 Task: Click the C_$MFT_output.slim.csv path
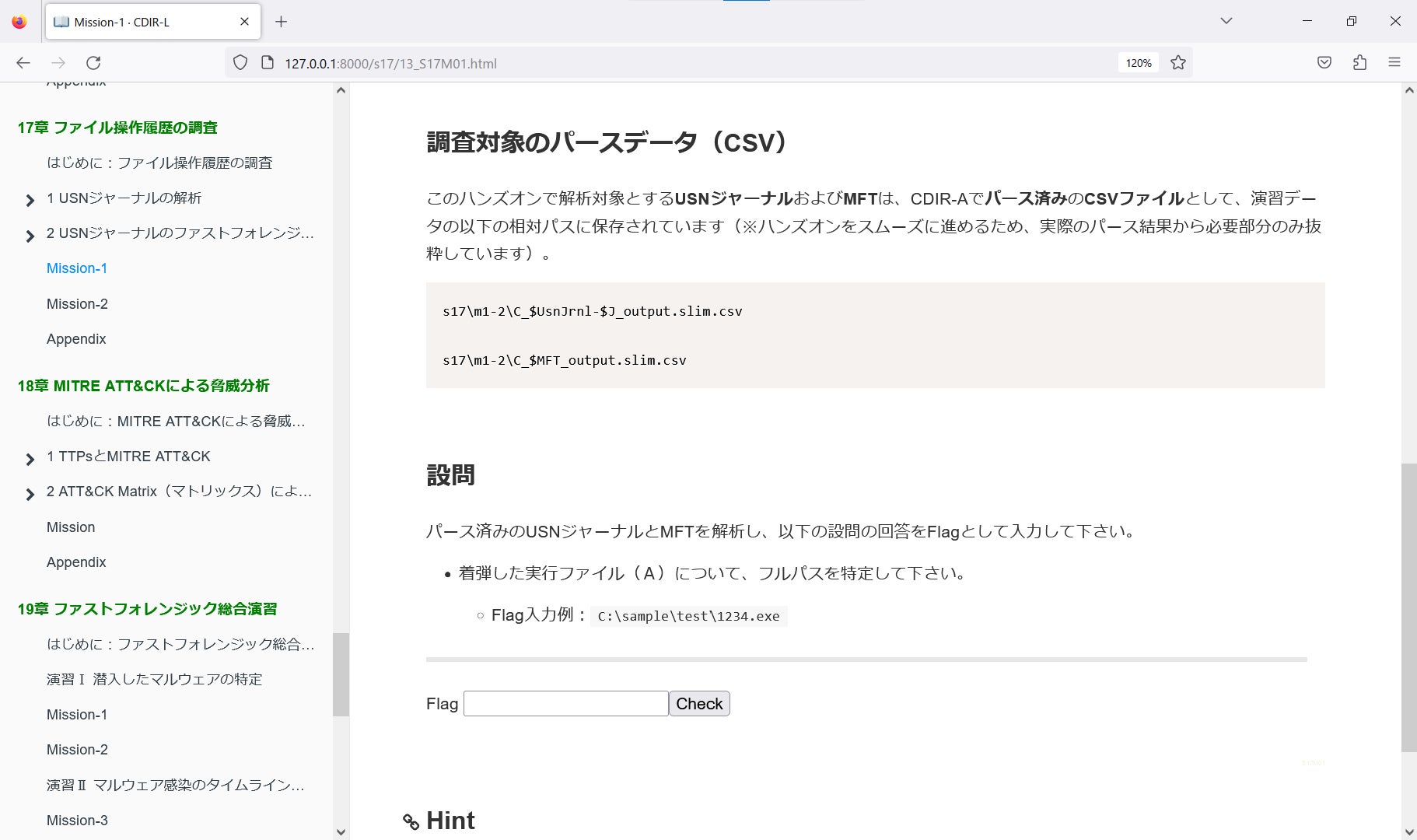[x=564, y=360]
